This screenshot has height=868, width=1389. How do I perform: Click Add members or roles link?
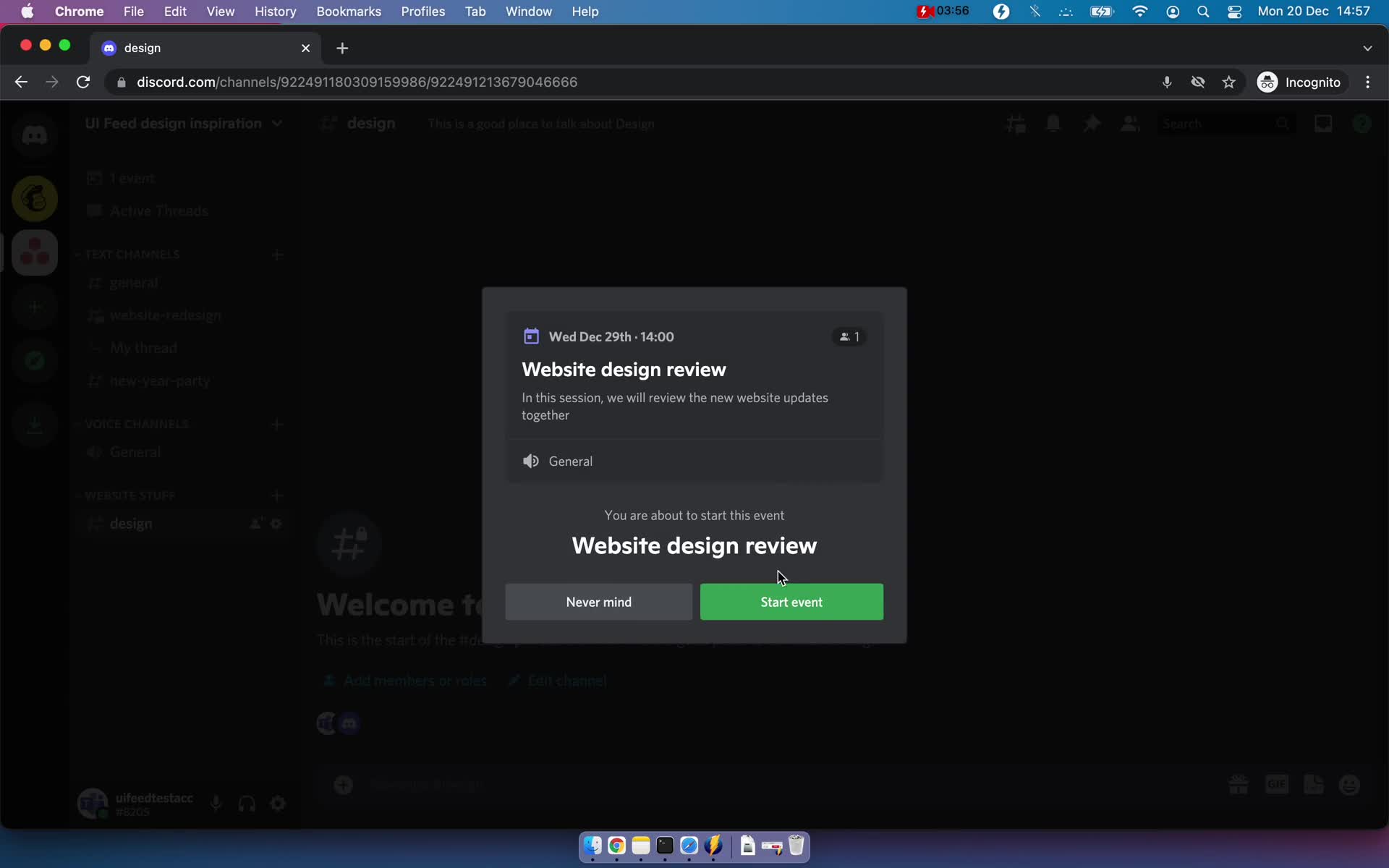[405, 681]
